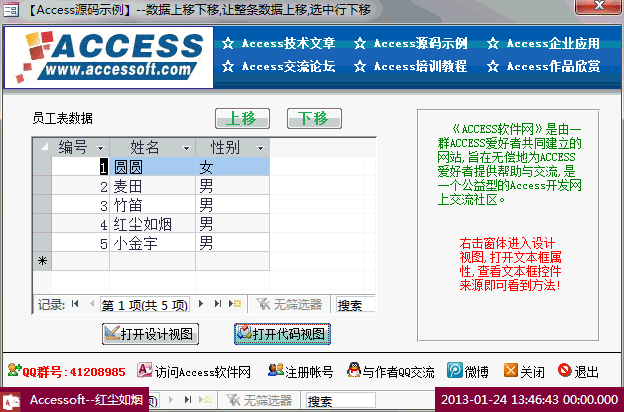Click the QQ群号 icon in bottom bar

(x=14, y=371)
